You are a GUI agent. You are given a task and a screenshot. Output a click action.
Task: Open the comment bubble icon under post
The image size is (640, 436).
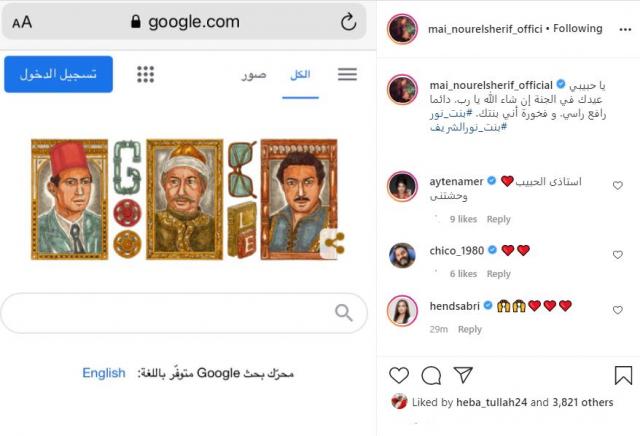[431, 375]
